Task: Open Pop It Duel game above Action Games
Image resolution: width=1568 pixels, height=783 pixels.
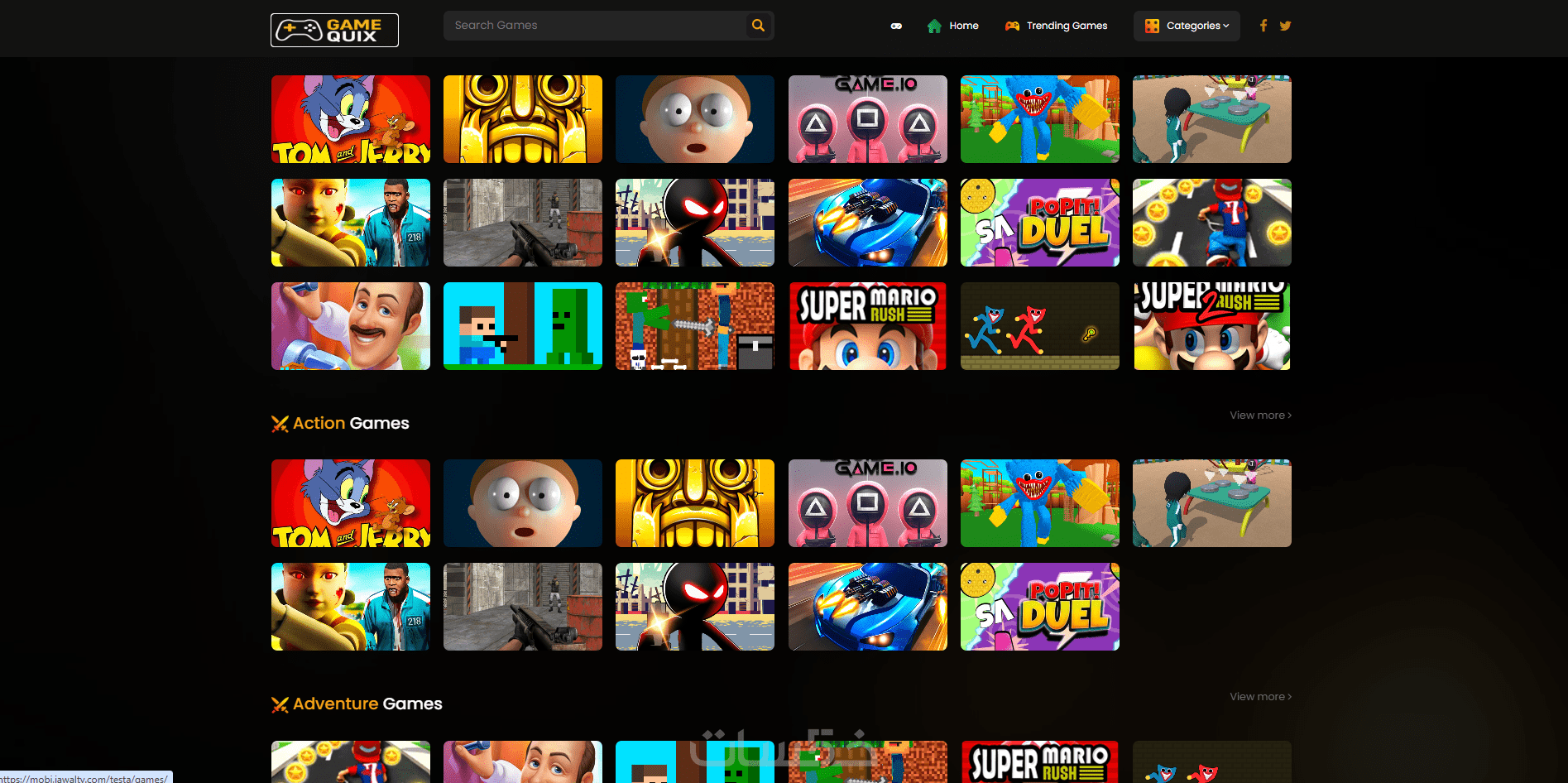Action: pyautogui.click(x=1040, y=223)
